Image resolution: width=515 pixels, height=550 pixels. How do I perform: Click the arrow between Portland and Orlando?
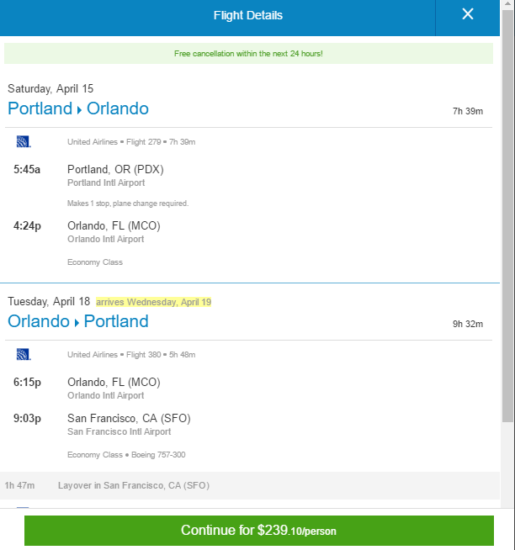pos(79,110)
